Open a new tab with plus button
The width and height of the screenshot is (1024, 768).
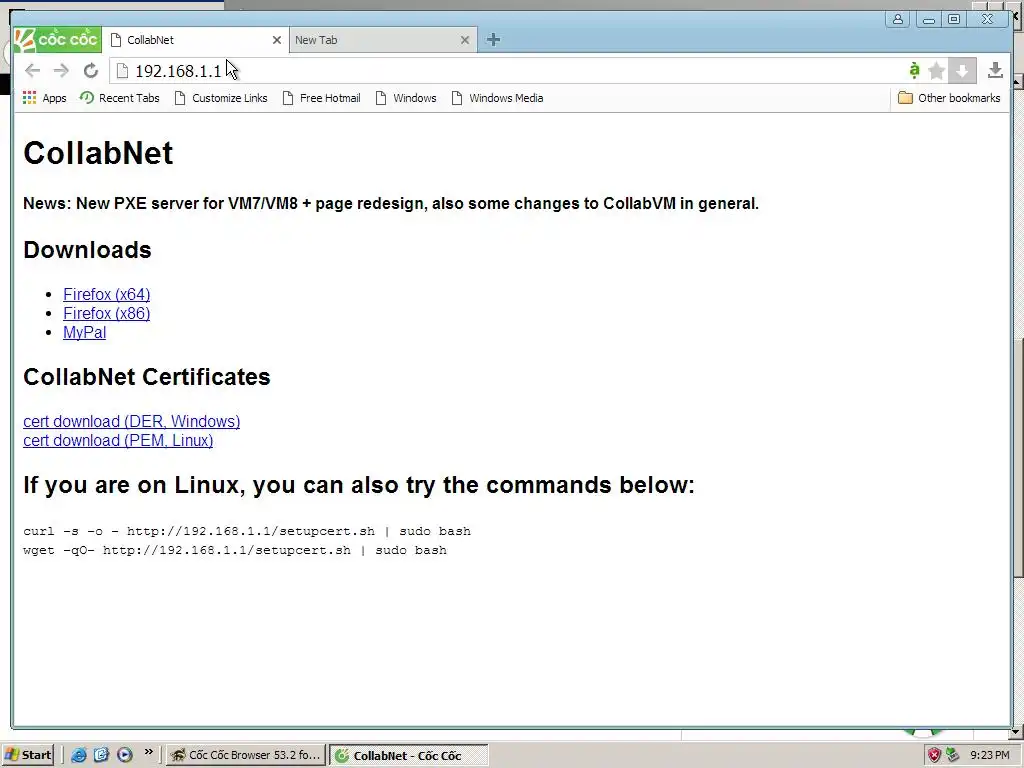[x=493, y=40]
